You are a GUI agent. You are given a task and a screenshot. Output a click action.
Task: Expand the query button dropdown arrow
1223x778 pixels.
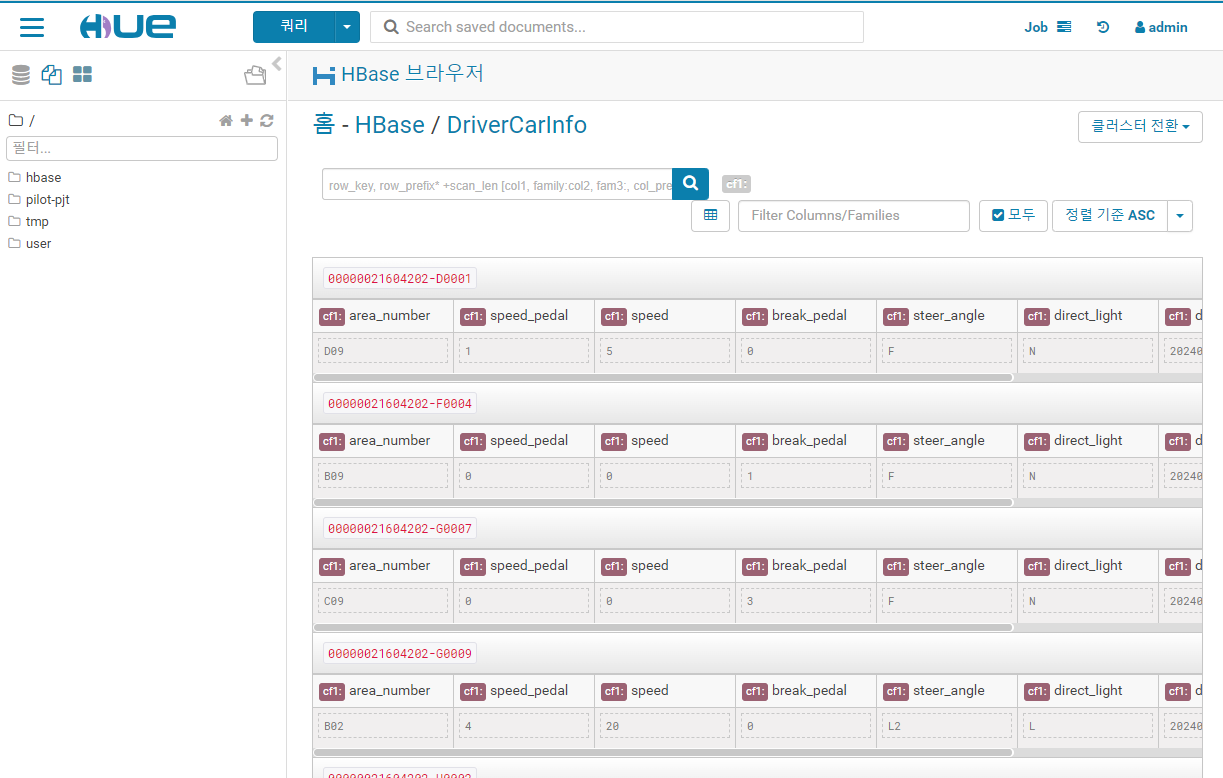(347, 27)
